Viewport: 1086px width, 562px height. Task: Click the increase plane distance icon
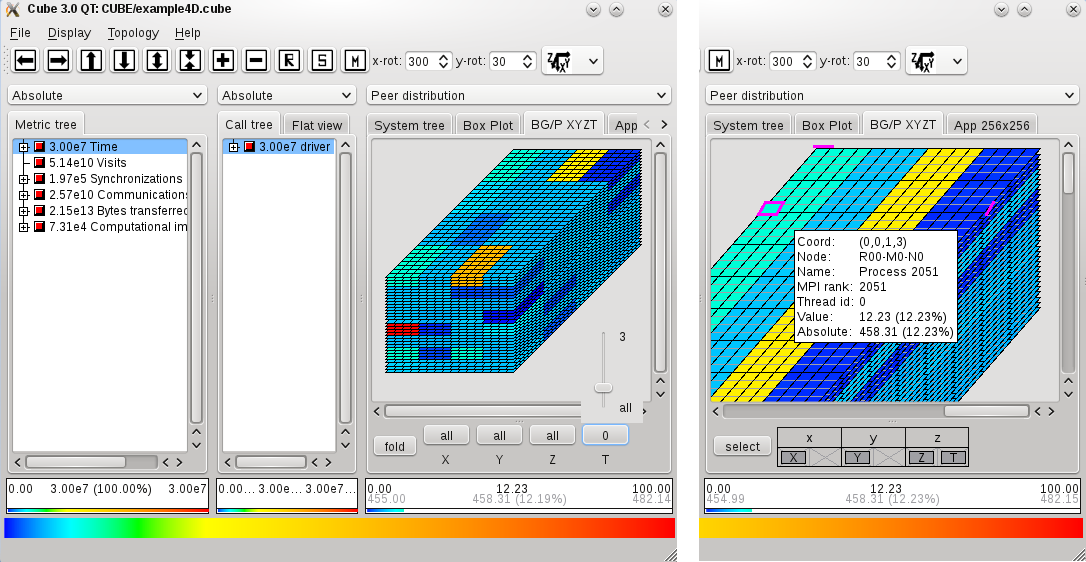pyautogui.click(x=157, y=61)
